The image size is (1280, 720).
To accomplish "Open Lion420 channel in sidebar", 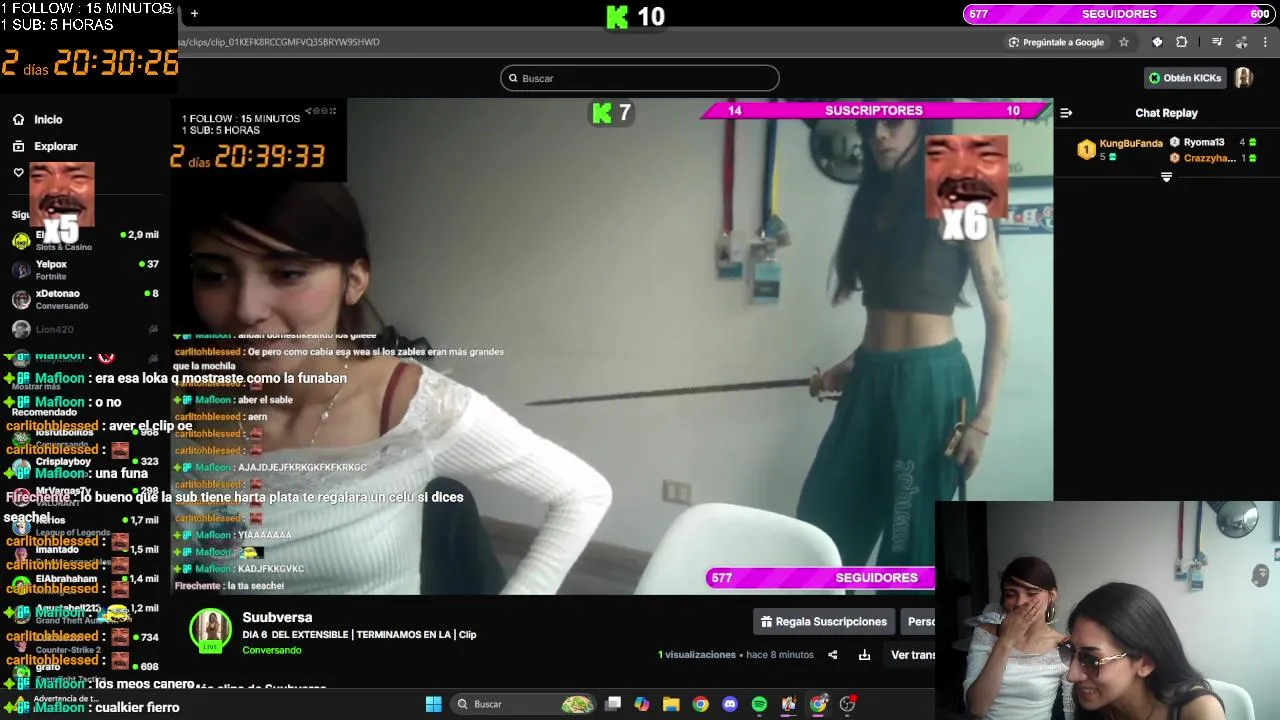I will [x=85, y=329].
